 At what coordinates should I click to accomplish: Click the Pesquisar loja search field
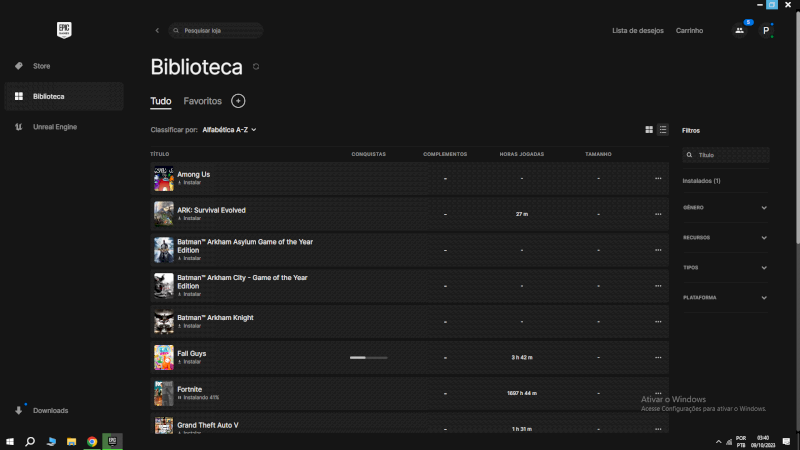[x=217, y=31]
